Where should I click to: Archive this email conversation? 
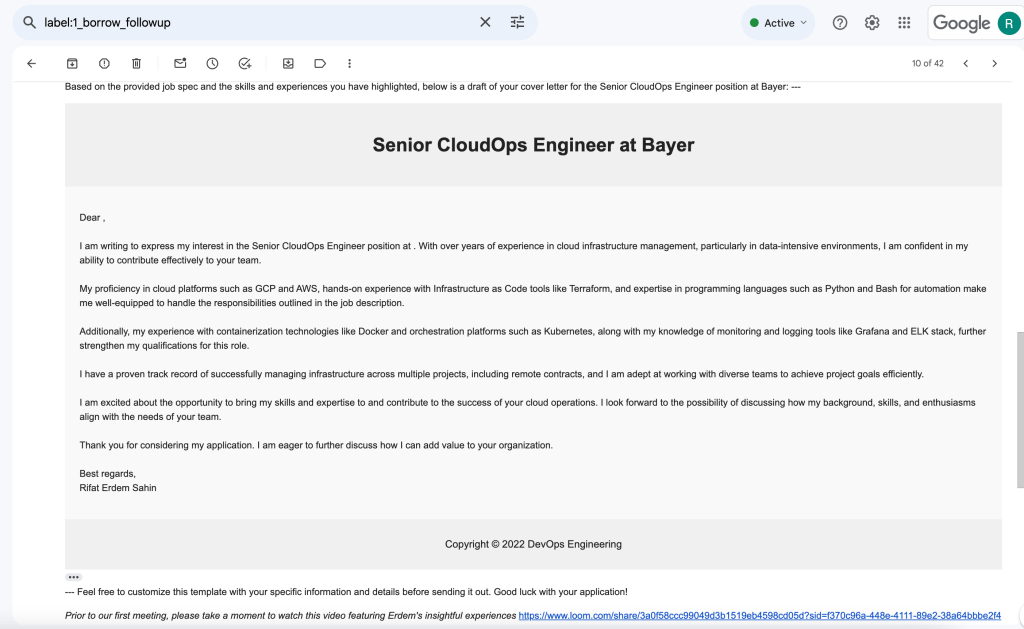pos(72,63)
